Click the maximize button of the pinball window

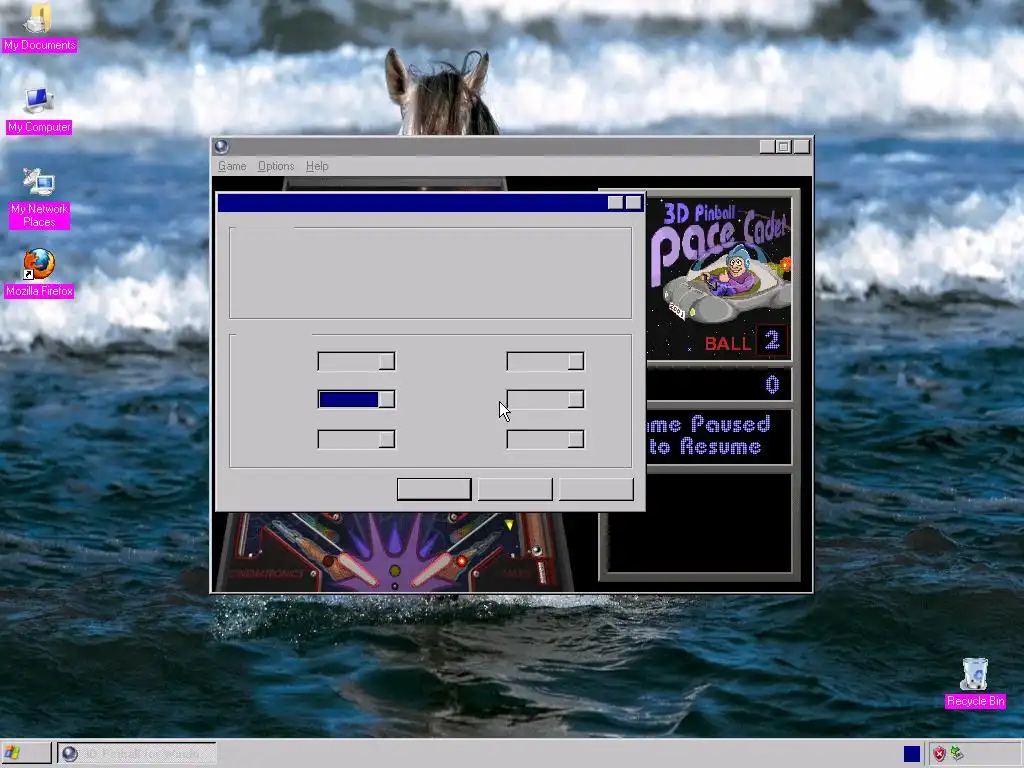tap(784, 146)
